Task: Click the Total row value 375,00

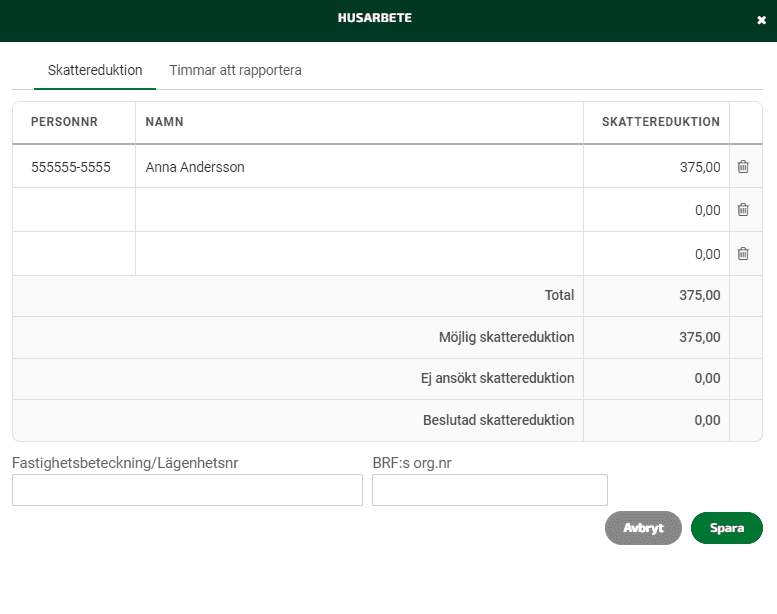Action: pyautogui.click(x=700, y=295)
